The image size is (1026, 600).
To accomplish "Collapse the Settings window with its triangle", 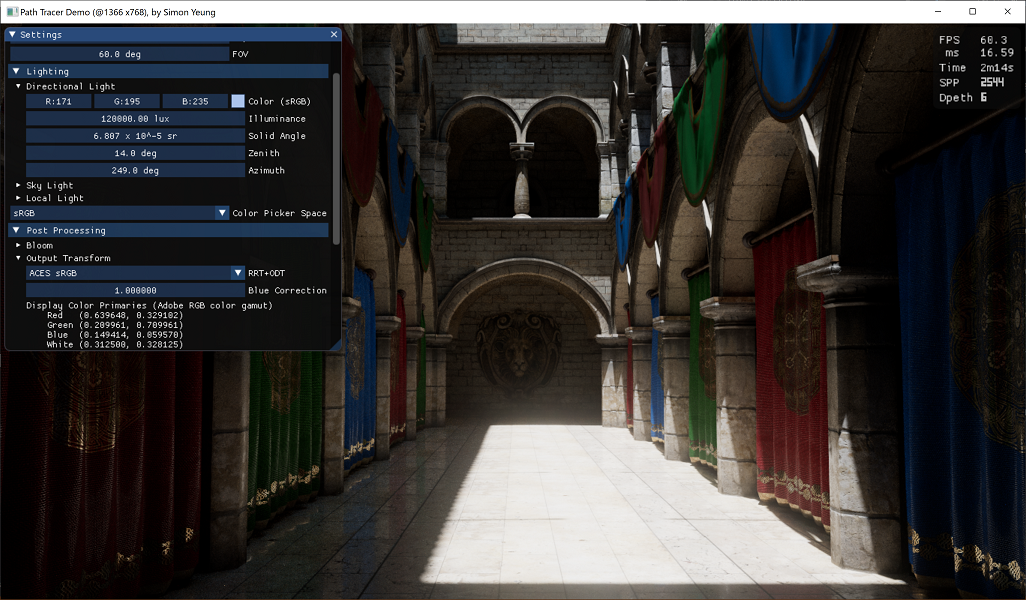I will [12, 35].
